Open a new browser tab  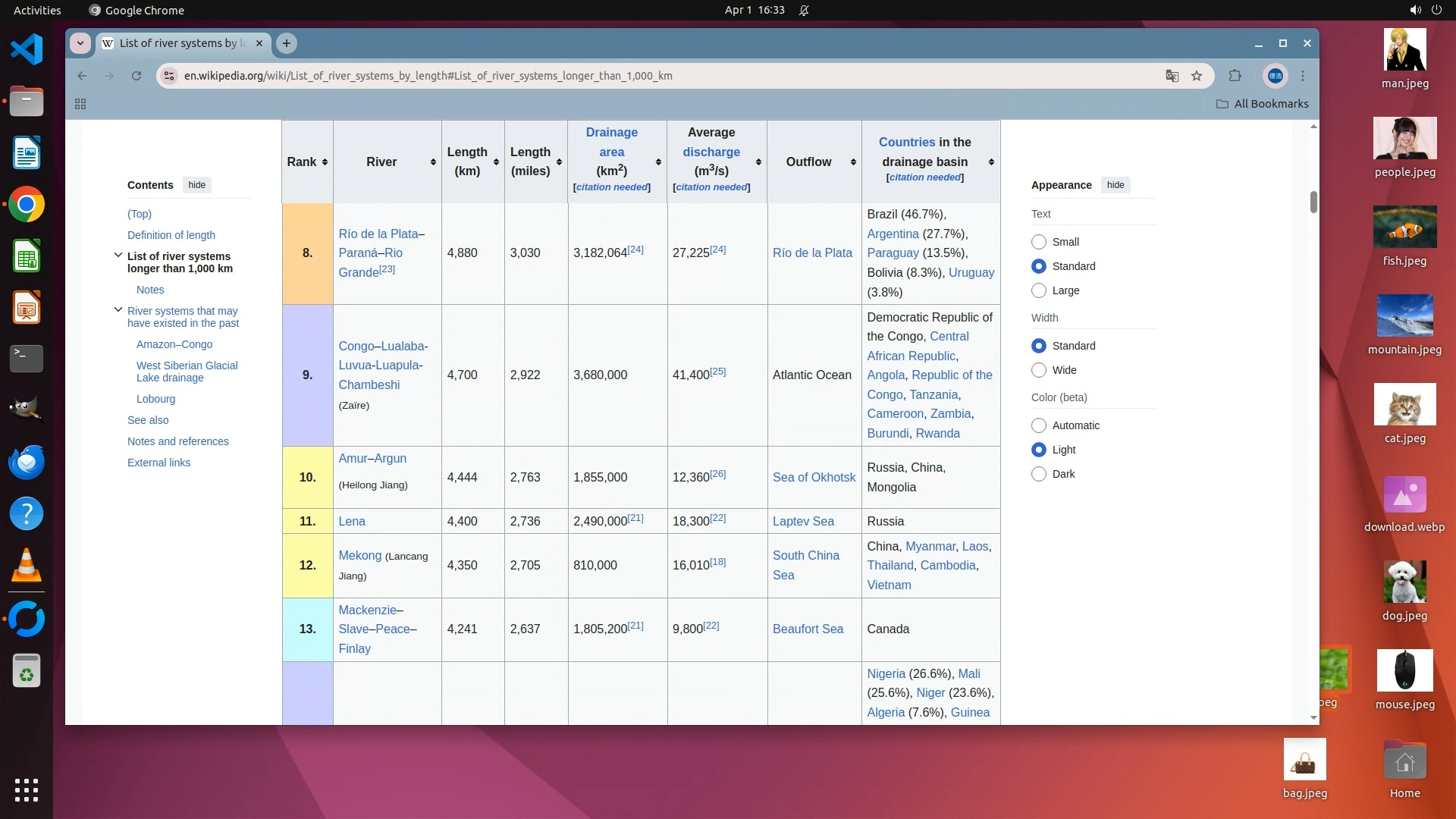(x=287, y=43)
